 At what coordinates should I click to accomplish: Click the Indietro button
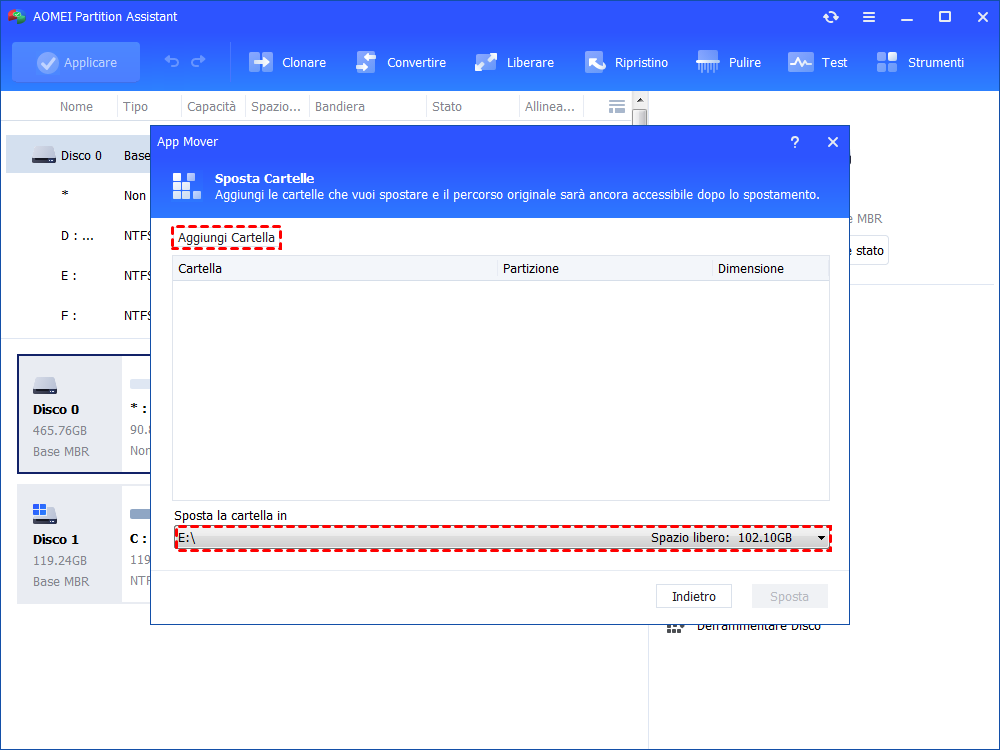click(x=694, y=596)
